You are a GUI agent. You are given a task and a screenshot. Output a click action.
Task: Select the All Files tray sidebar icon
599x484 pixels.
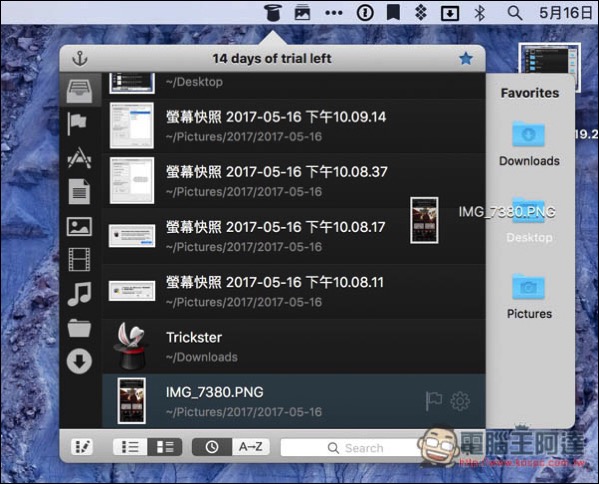point(79,91)
